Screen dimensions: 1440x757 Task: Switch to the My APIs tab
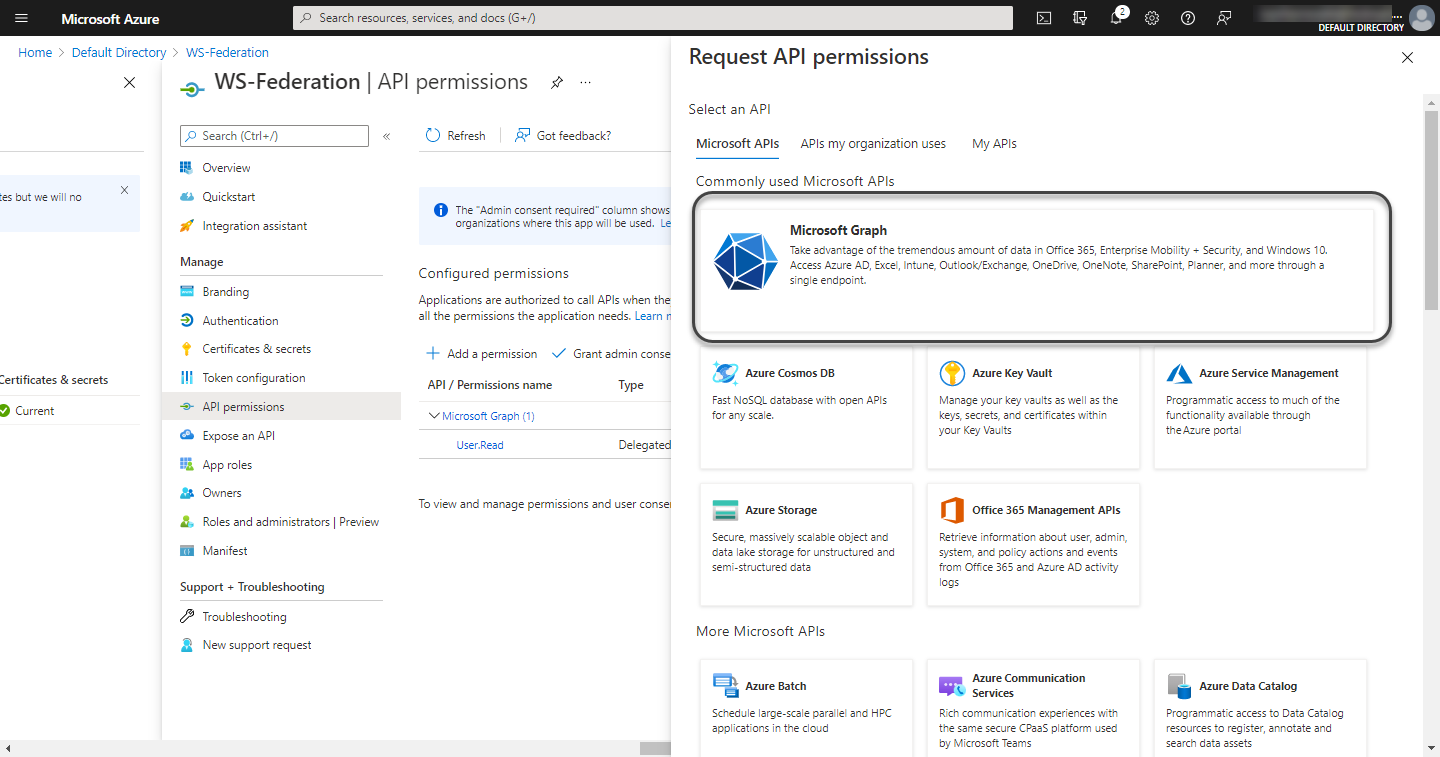(994, 144)
